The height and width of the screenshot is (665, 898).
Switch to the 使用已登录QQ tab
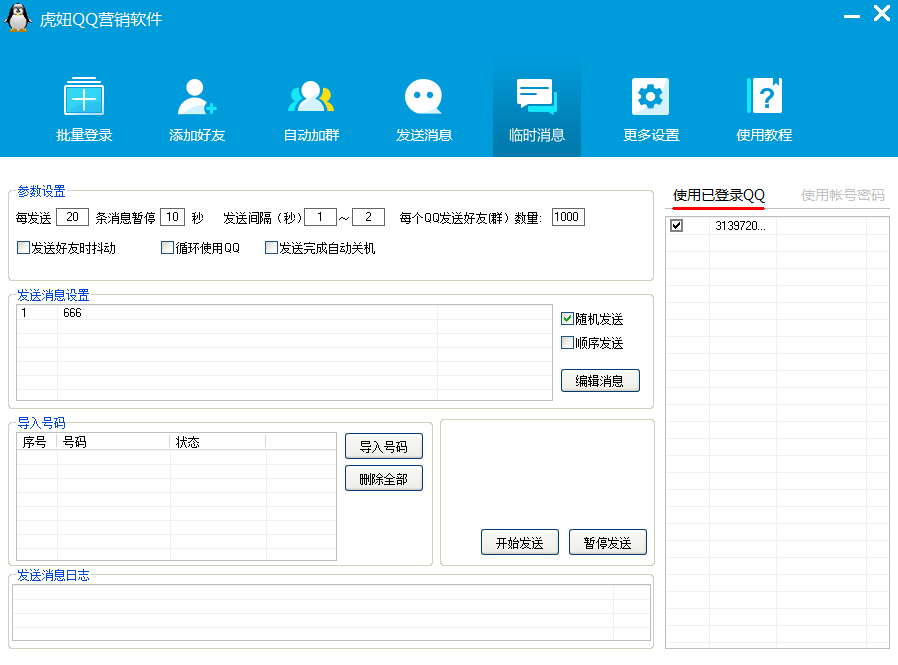[718, 195]
